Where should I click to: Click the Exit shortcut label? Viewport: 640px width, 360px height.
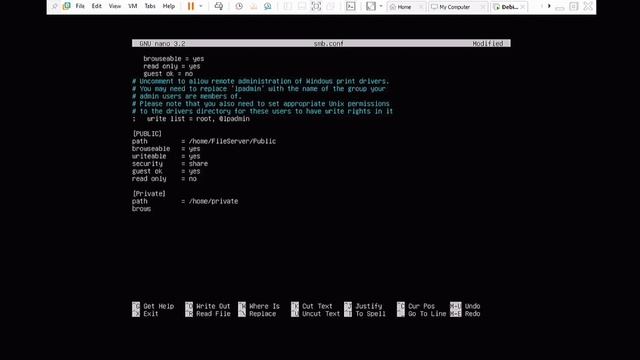[x=151, y=314]
